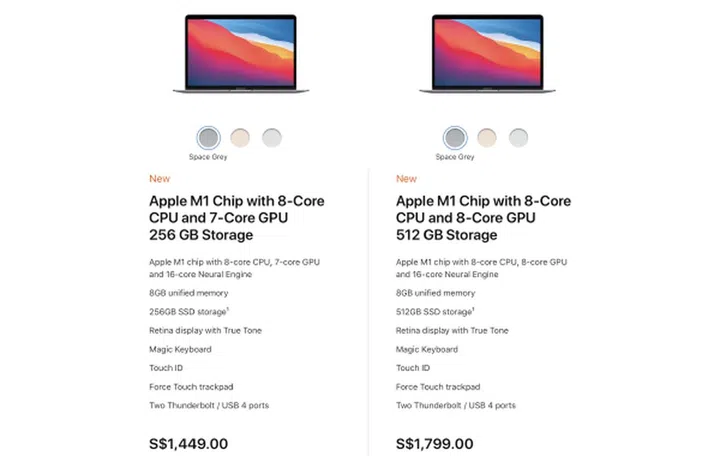Viewport: 720px width, 456px height.
Task: Click the Space Grey label under left swatches
Action: tap(208, 157)
